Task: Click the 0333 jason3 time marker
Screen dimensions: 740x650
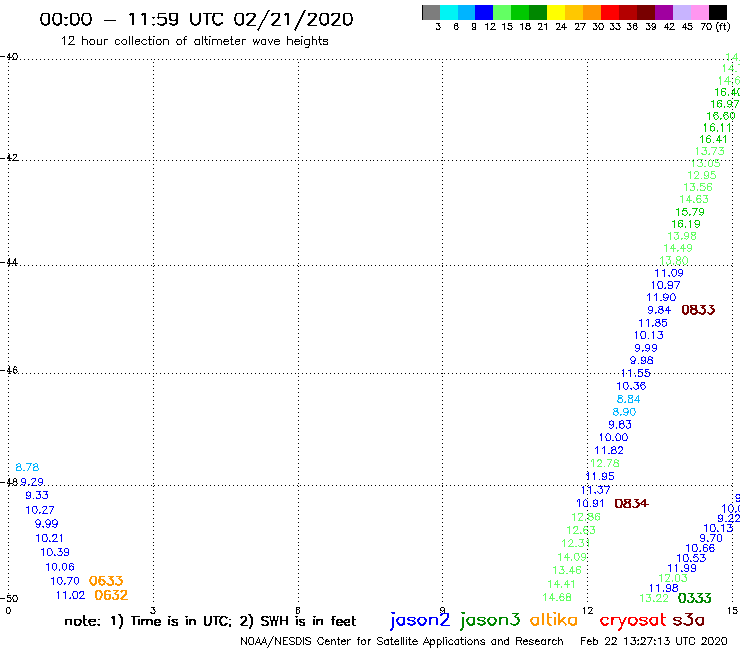Action: 694,598
